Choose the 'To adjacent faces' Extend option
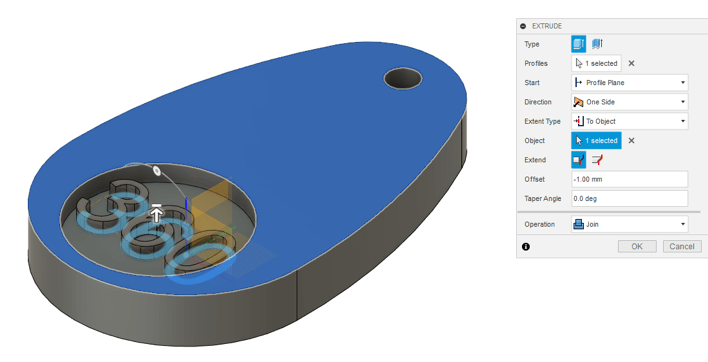 (597, 160)
